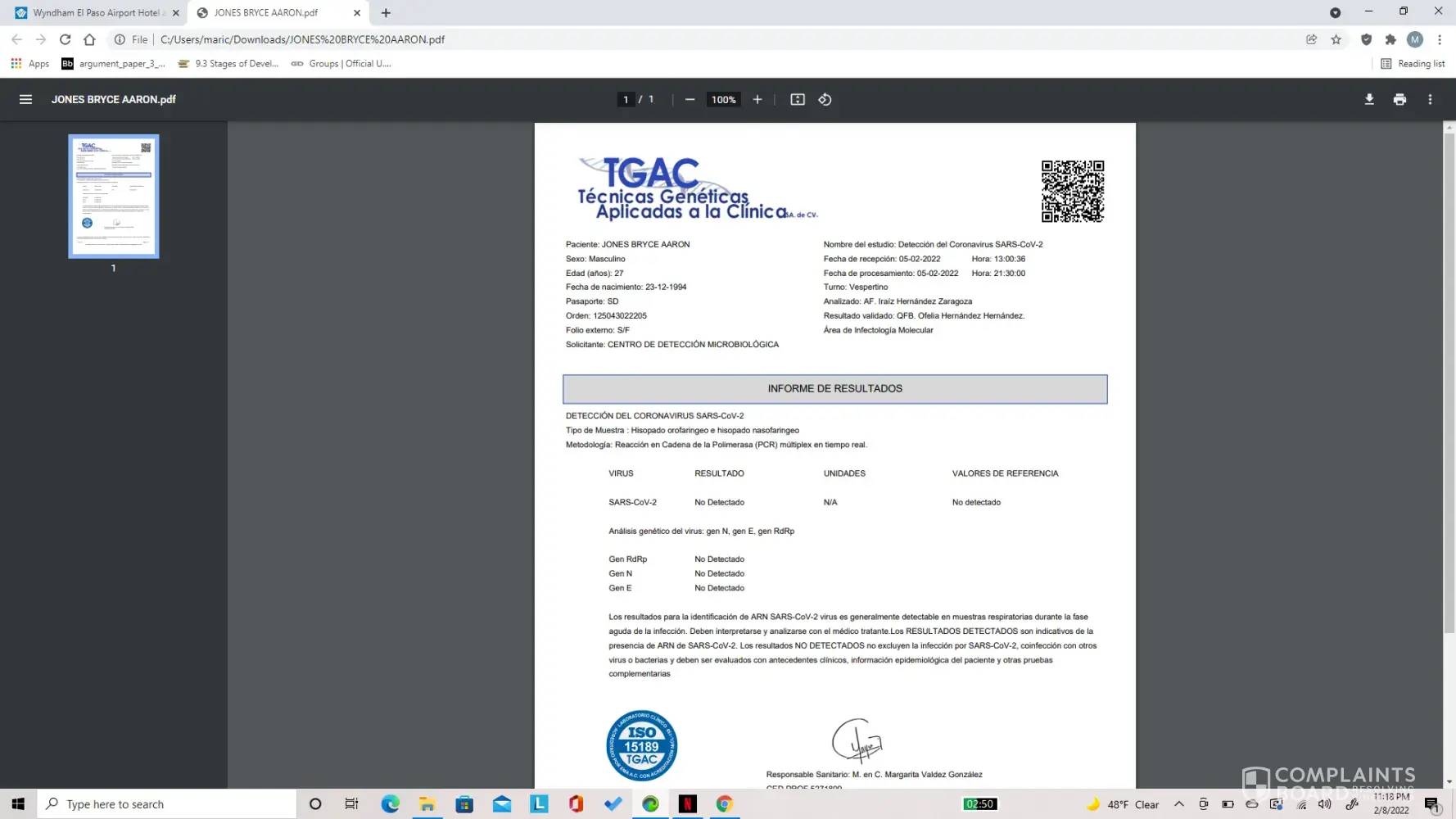Open the PDF viewer more actions menu
The image size is (1456, 819).
[x=1430, y=99]
